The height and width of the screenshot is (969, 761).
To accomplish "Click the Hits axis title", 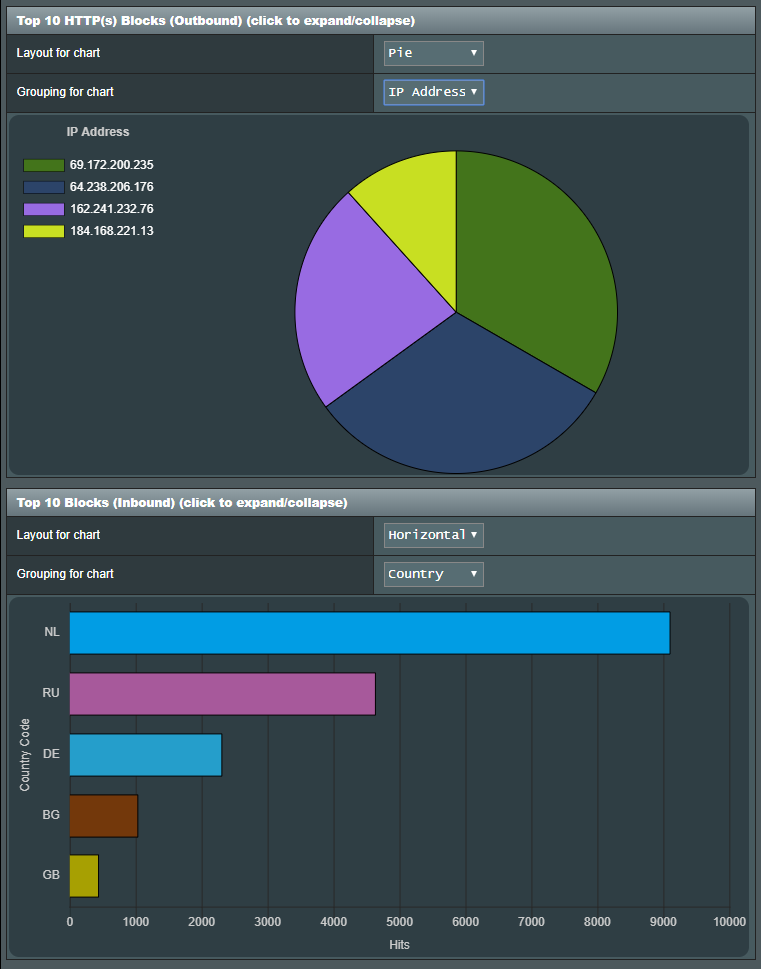I will [399, 945].
